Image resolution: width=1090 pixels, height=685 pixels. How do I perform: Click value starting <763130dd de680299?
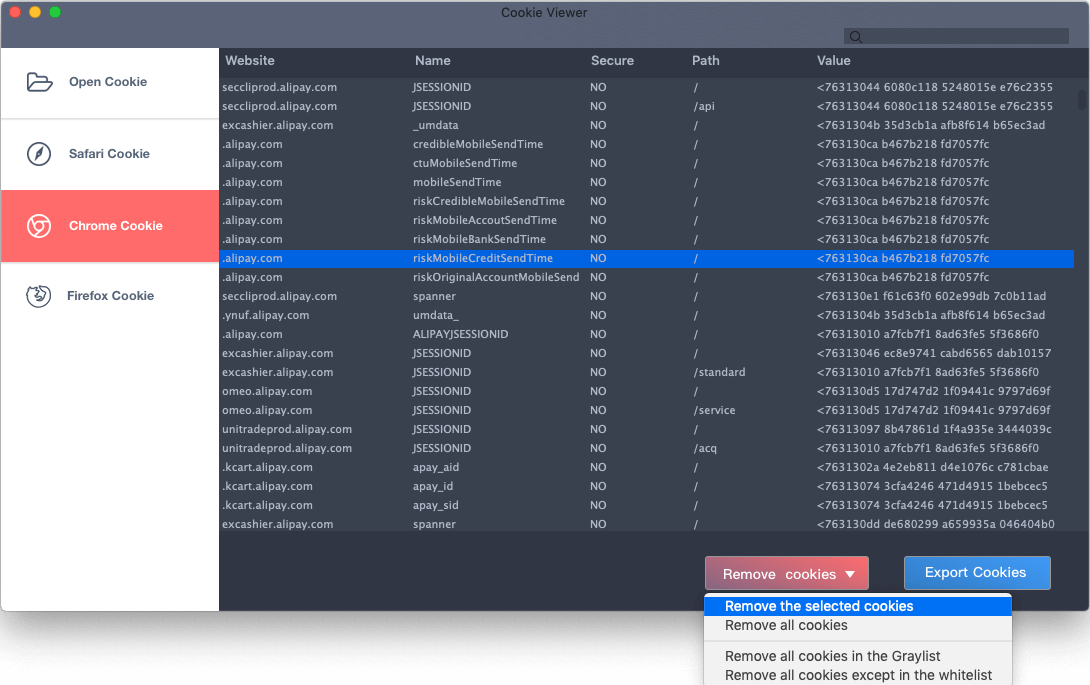coord(935,524)
